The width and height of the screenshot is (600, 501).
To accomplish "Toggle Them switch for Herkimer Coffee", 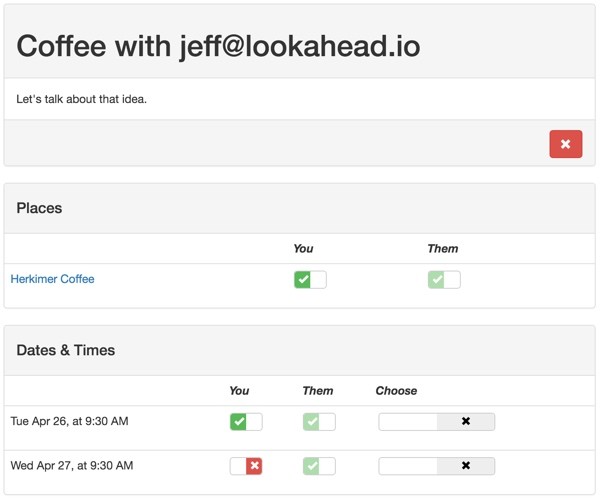I will (444, 279).
